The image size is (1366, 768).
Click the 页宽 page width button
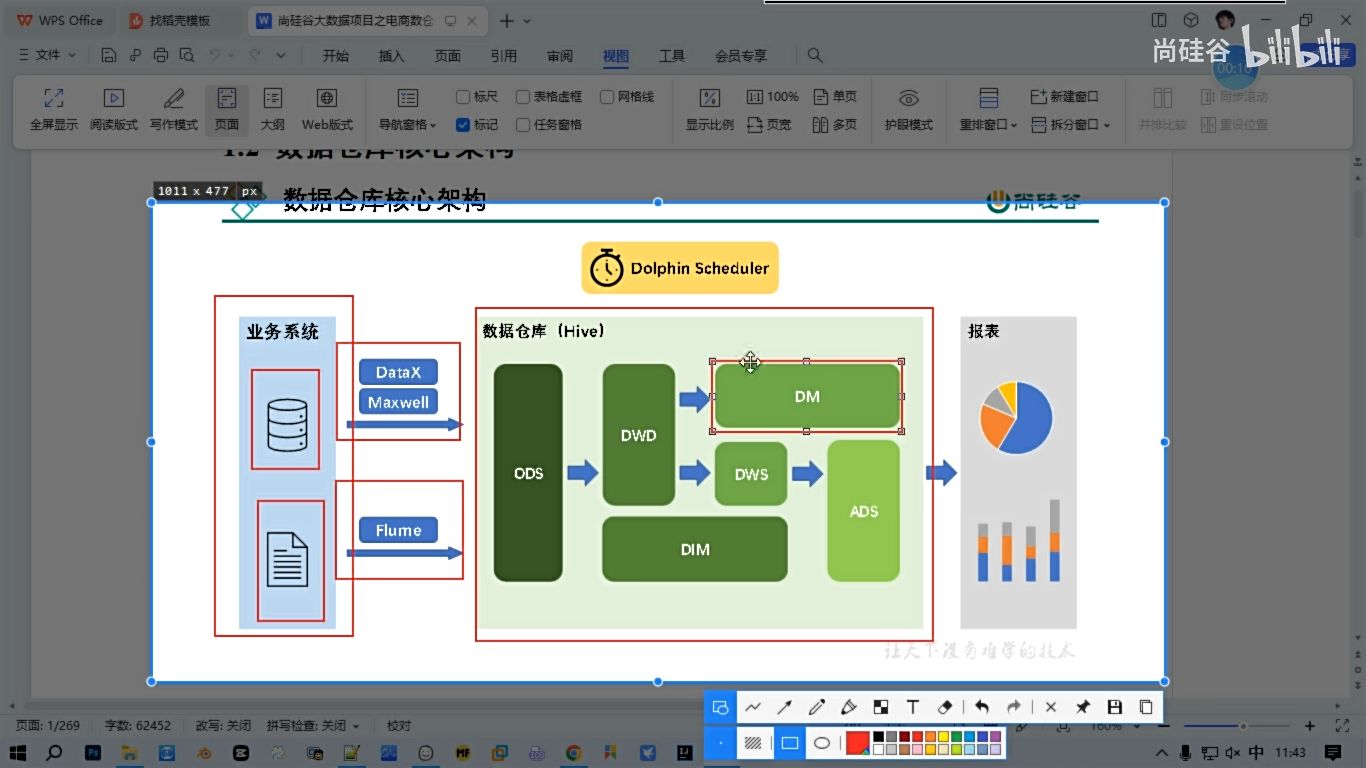[769, 125]
